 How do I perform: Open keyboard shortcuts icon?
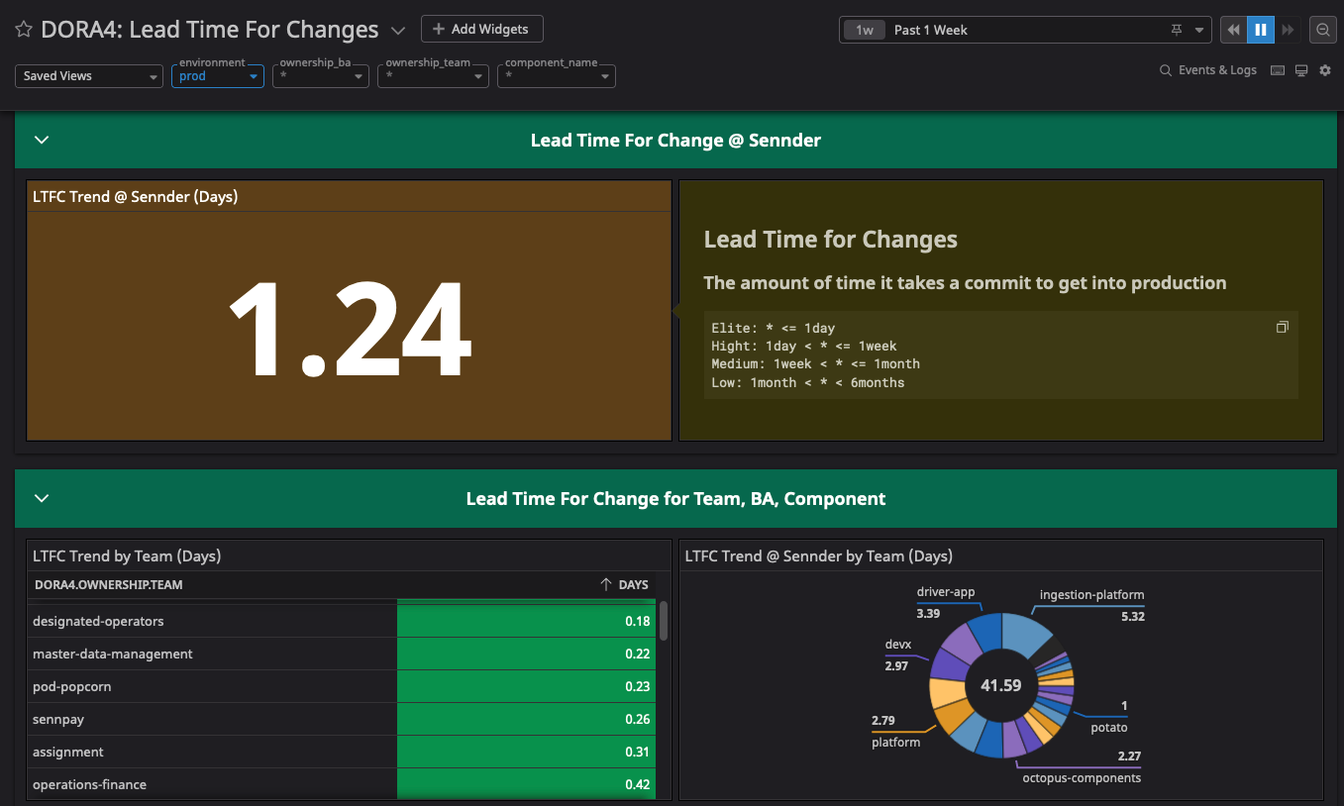1277,71
